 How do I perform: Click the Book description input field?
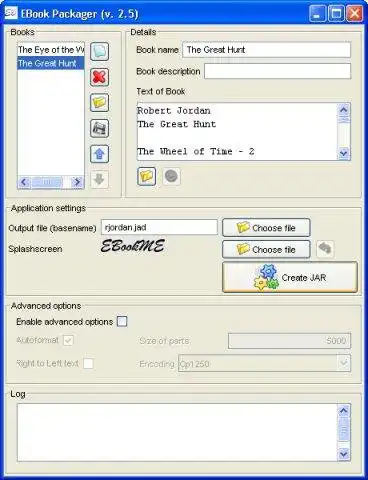pos(277,71)
